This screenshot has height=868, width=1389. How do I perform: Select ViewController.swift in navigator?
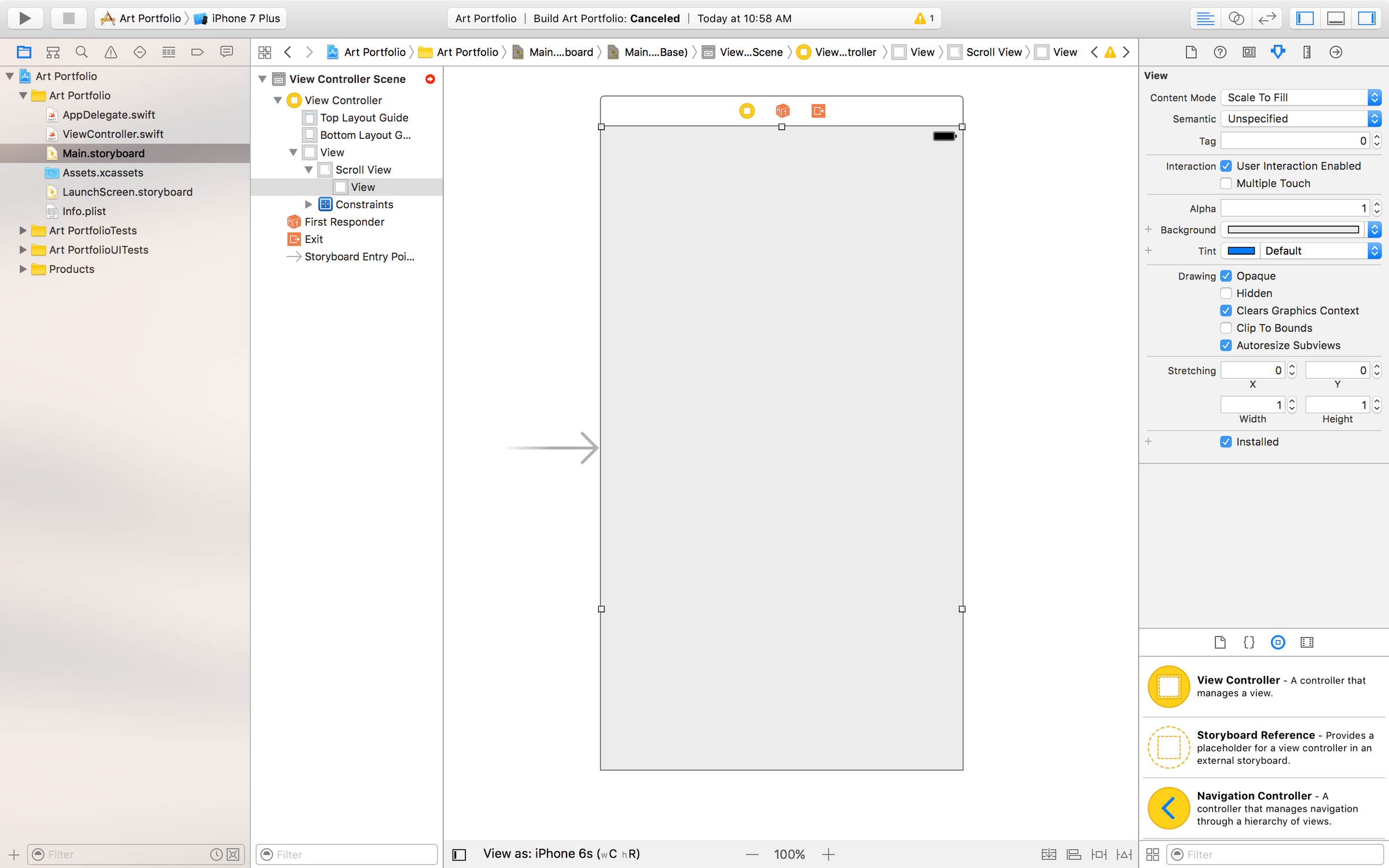coord(113,134)
